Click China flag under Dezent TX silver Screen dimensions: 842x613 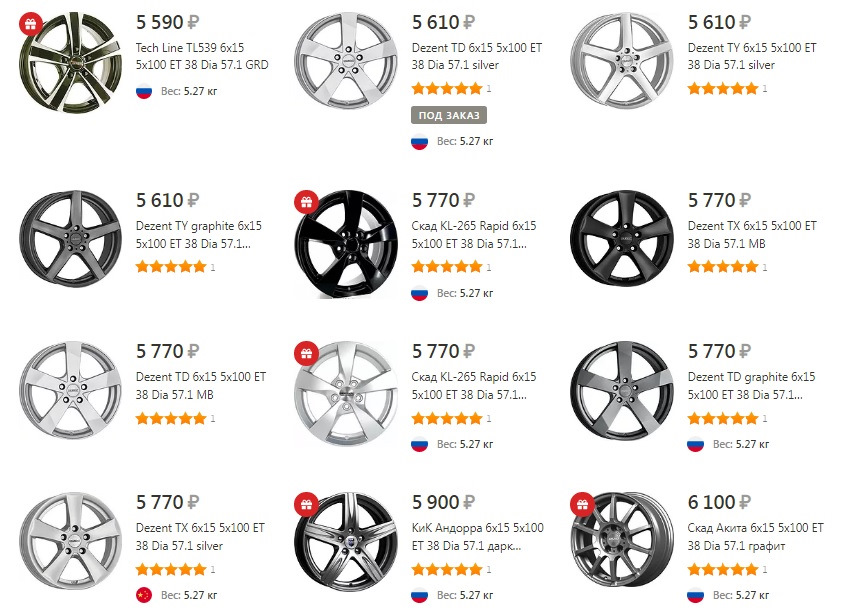pyautogui.click(x=144, y=596)
